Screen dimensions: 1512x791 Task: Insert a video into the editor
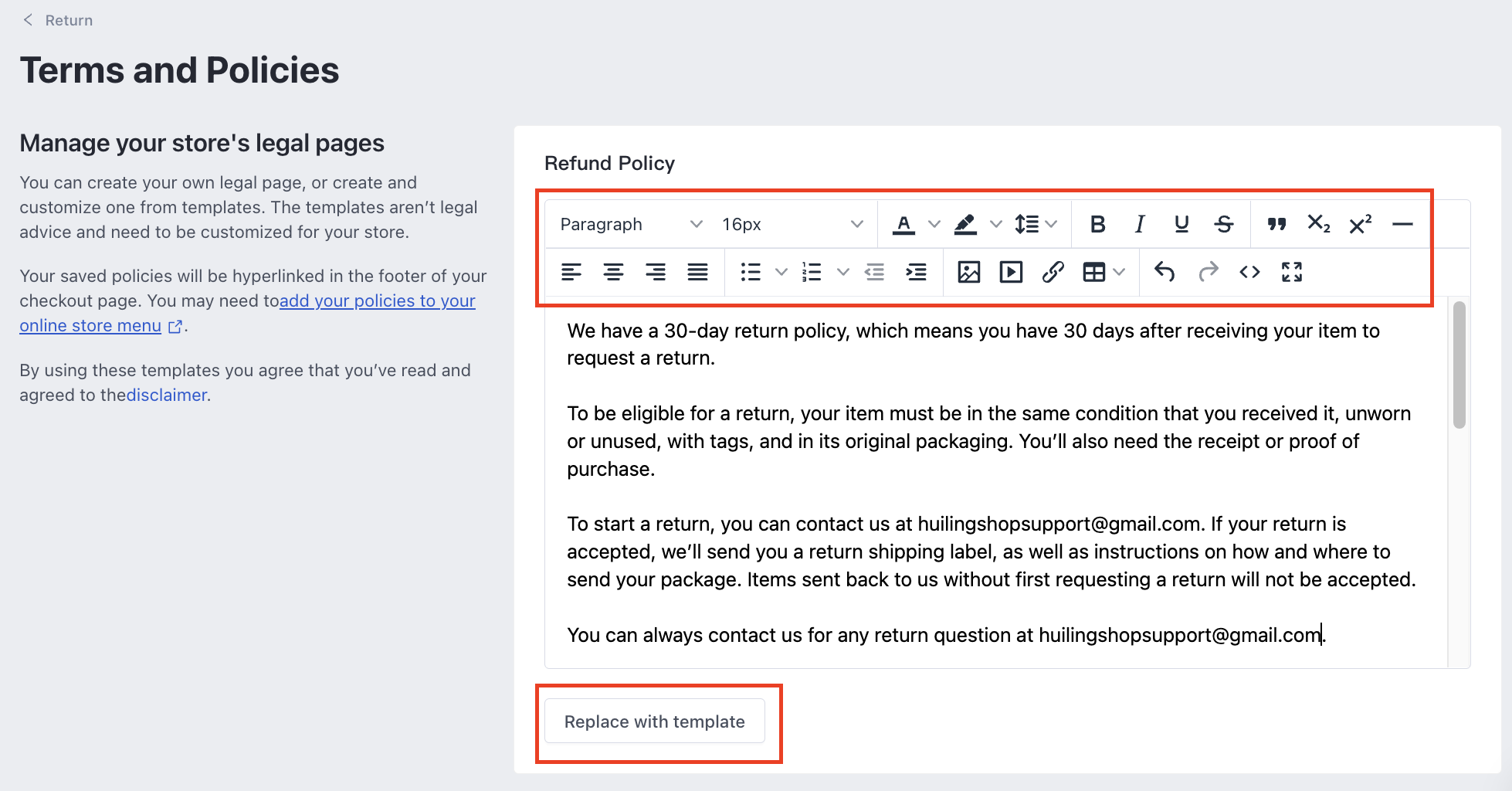pos(1011,272)
